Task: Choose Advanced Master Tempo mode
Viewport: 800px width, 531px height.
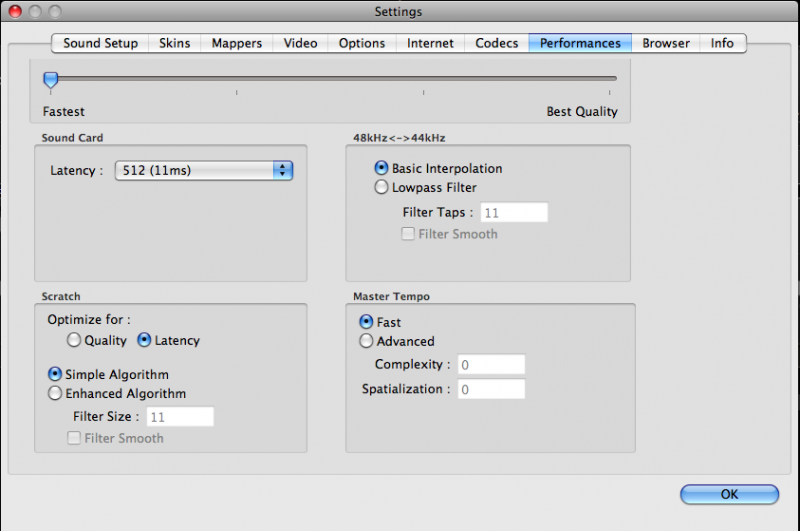Action: [x=366, y=341]
